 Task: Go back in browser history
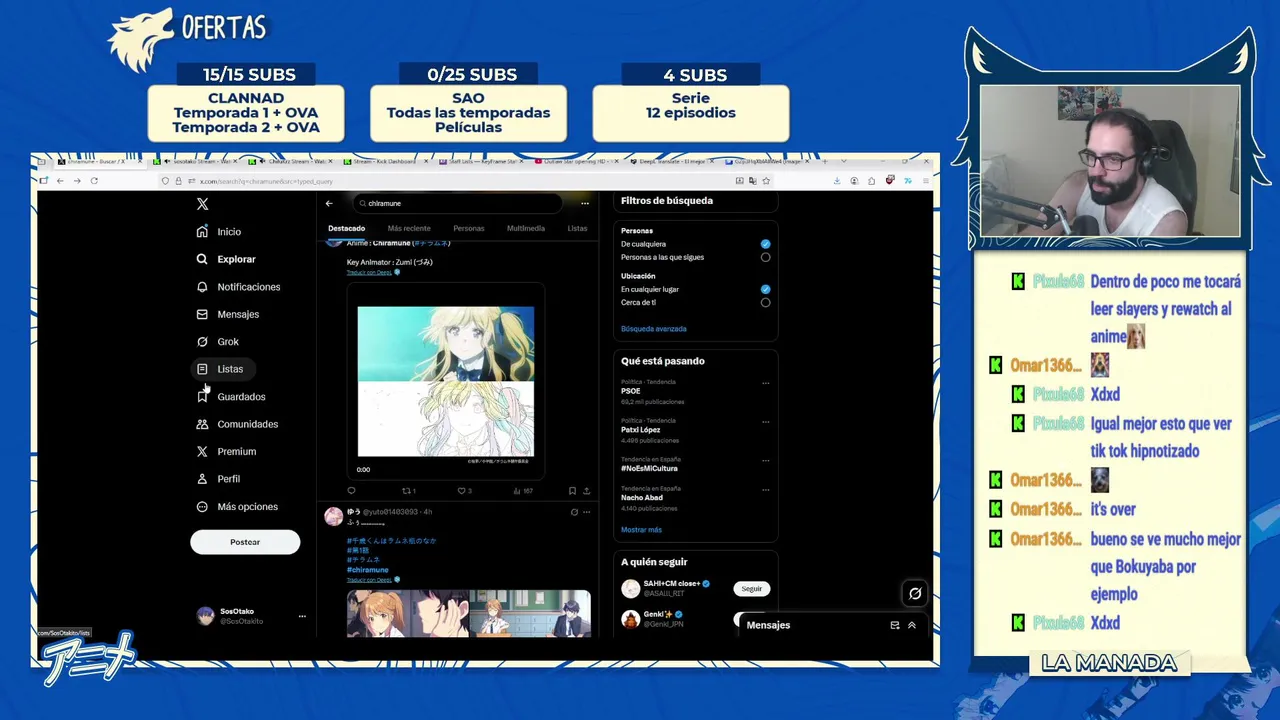(60, 181)
